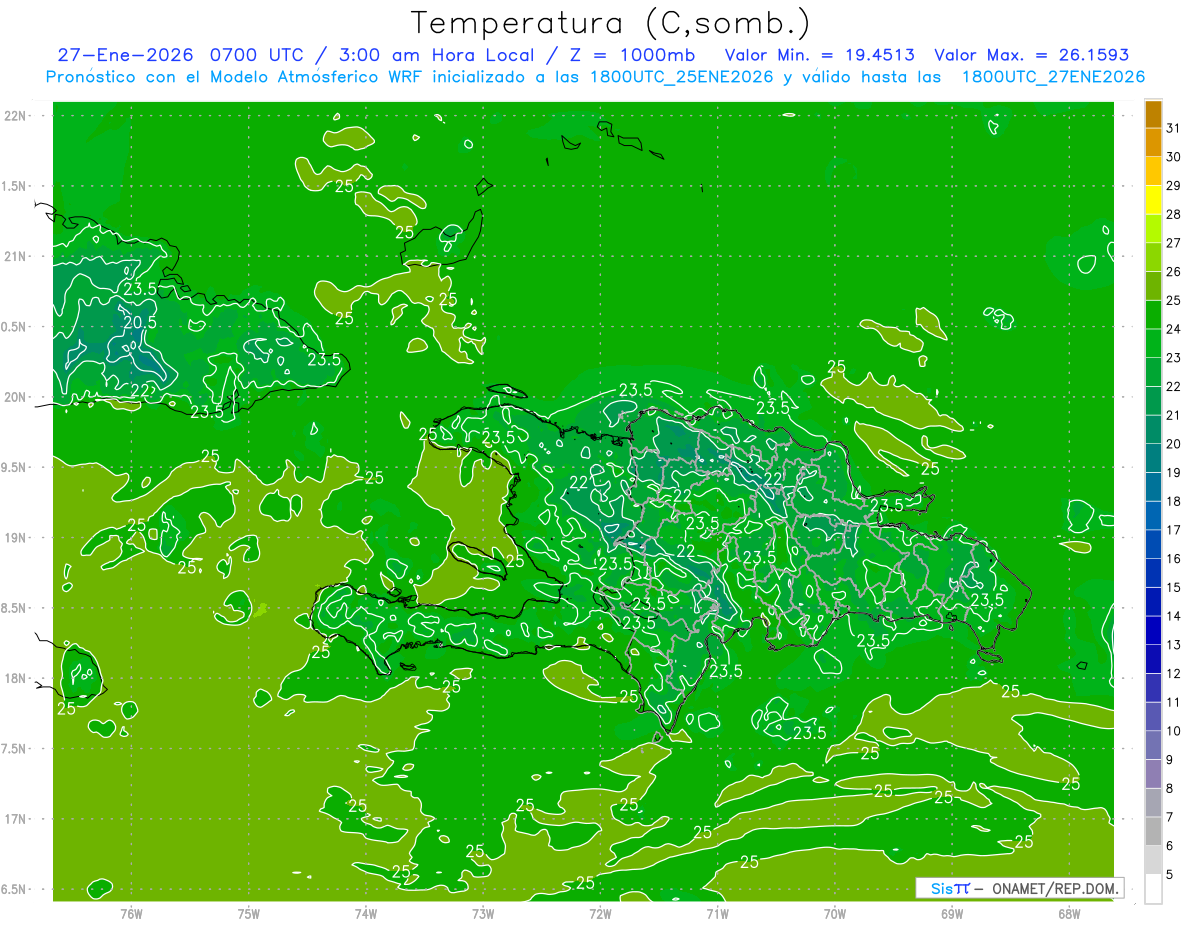Click the "71W" longitude axis label
1200x927 pixels.
[x=717, y=913]
